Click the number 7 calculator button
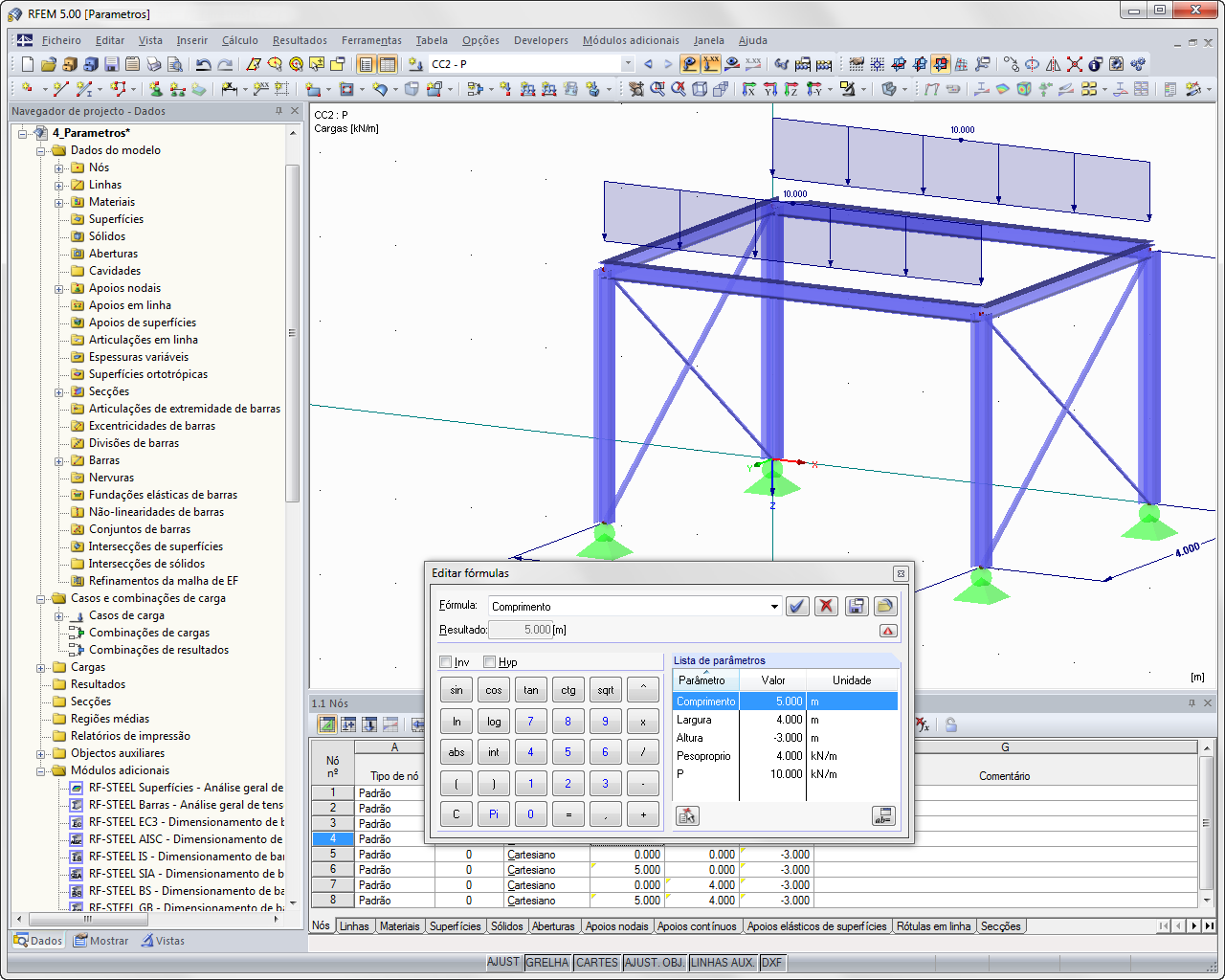This screenshot has width=1225, height=980. (531, 722)
